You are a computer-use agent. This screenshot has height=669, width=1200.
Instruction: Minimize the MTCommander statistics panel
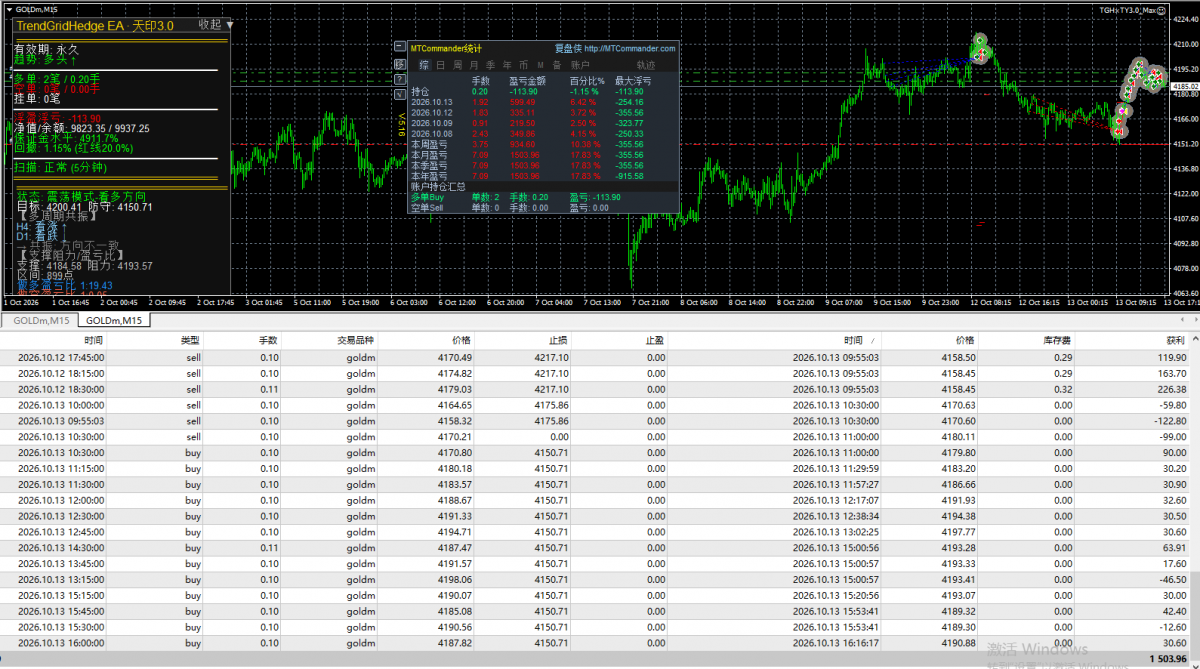point(399,47)
